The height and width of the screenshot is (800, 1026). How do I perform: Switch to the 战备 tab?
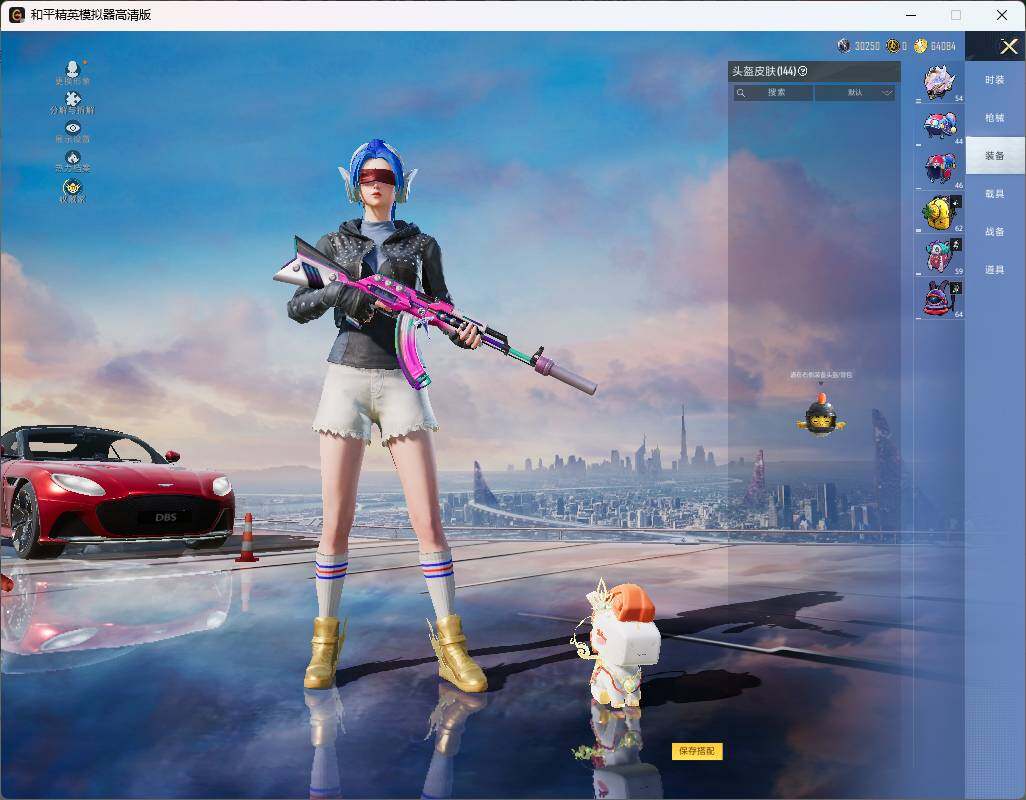pyautogui.click(x=995, y=232)
